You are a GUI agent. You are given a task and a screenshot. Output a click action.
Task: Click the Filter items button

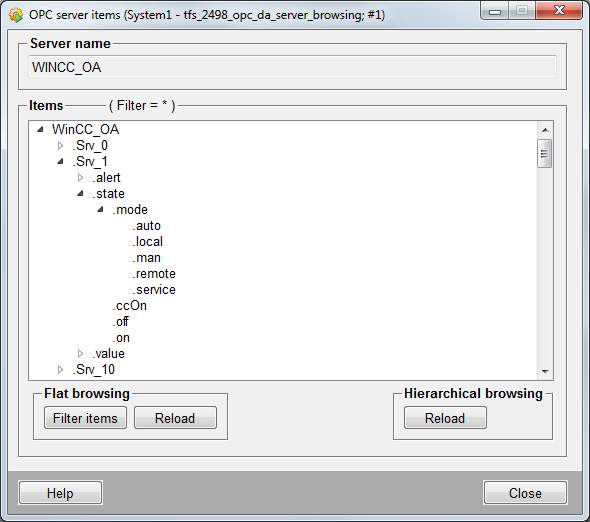pyautogui.click(x=85, y=418)
